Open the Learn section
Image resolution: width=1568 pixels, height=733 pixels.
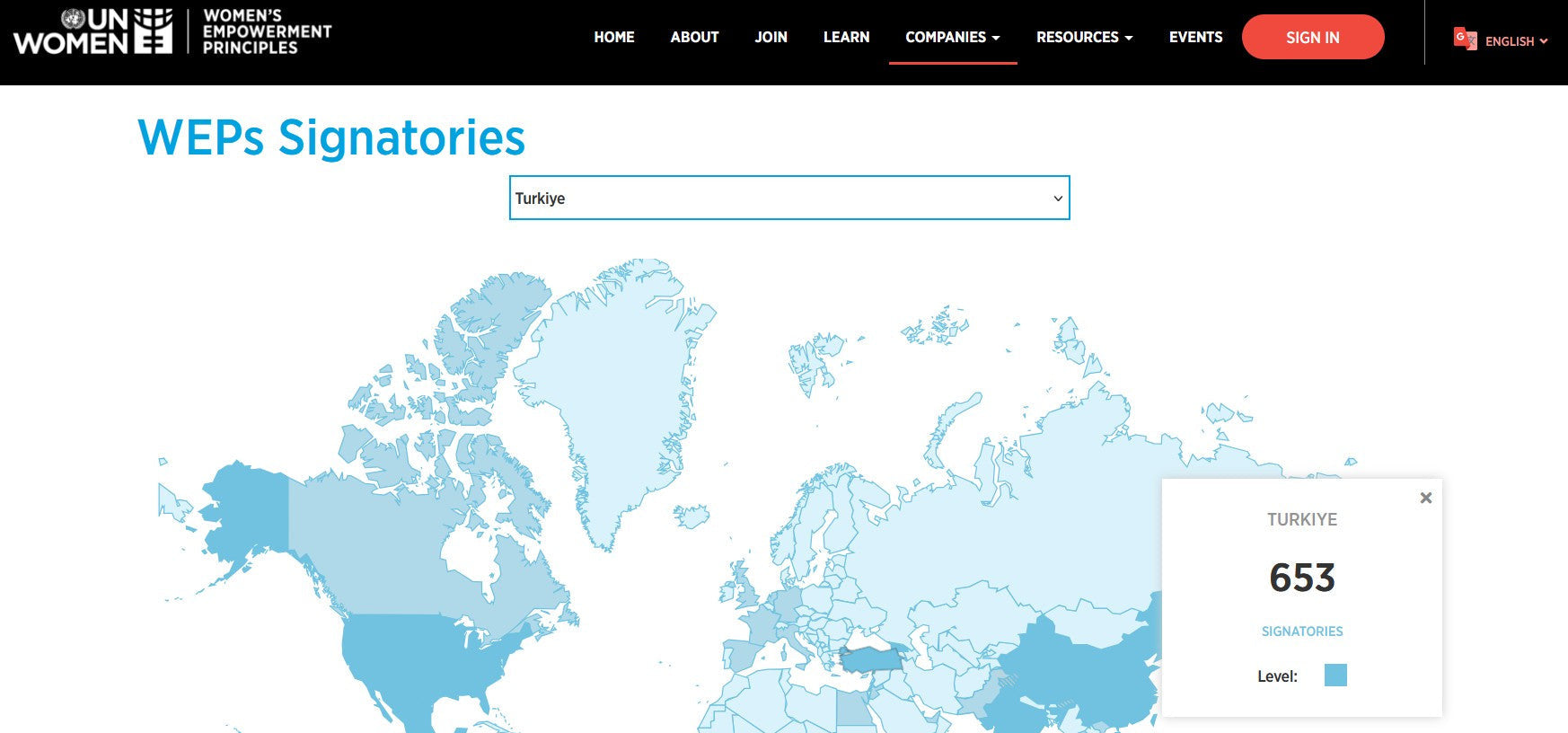click(846, 37)
